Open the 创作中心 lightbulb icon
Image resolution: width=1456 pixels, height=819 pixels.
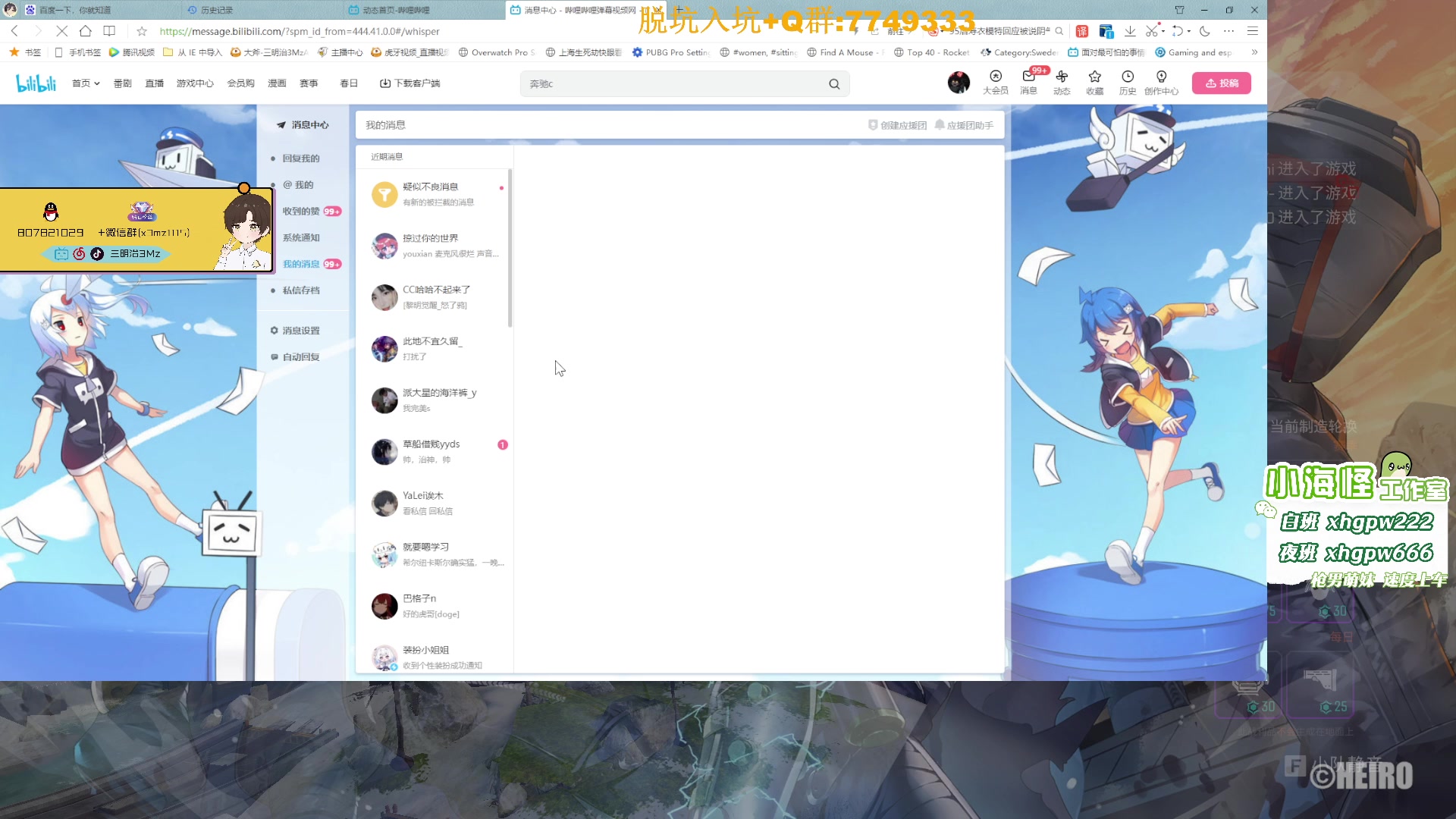click(x=1161, y=82)
